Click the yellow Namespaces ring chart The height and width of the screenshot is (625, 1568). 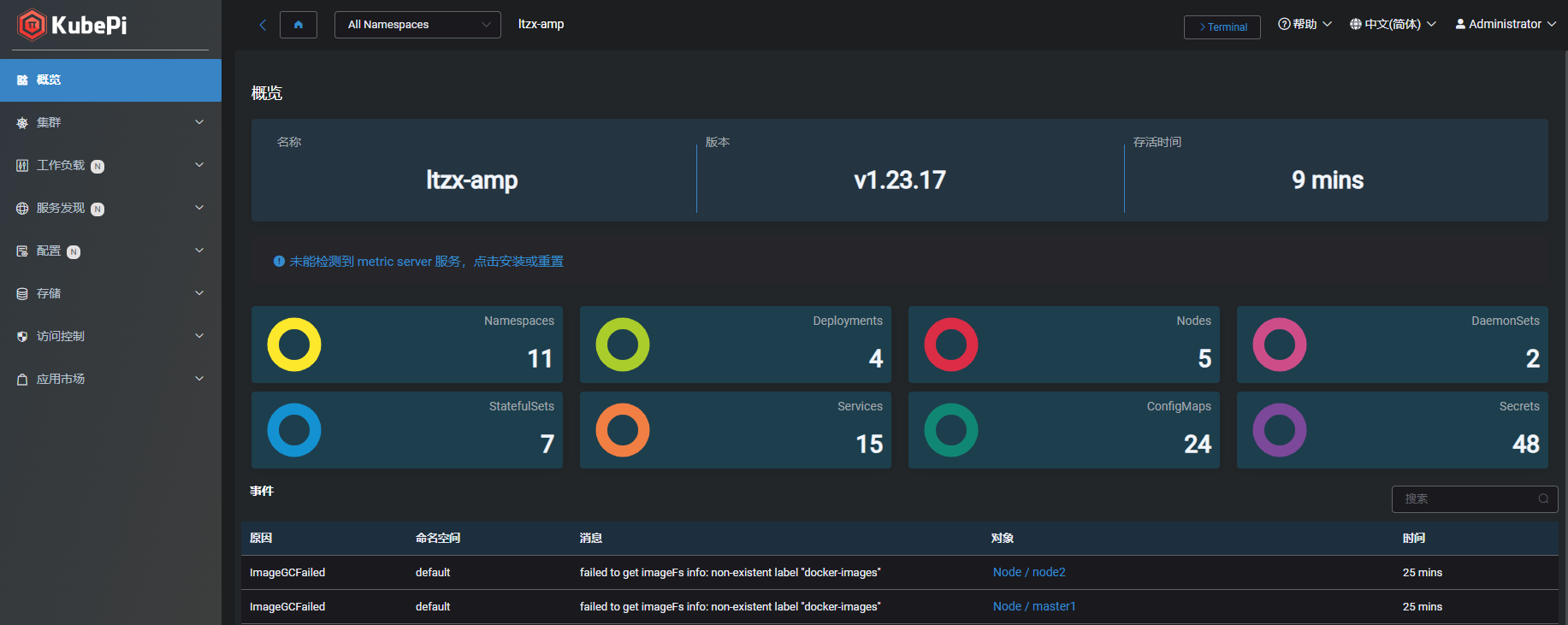294,345
